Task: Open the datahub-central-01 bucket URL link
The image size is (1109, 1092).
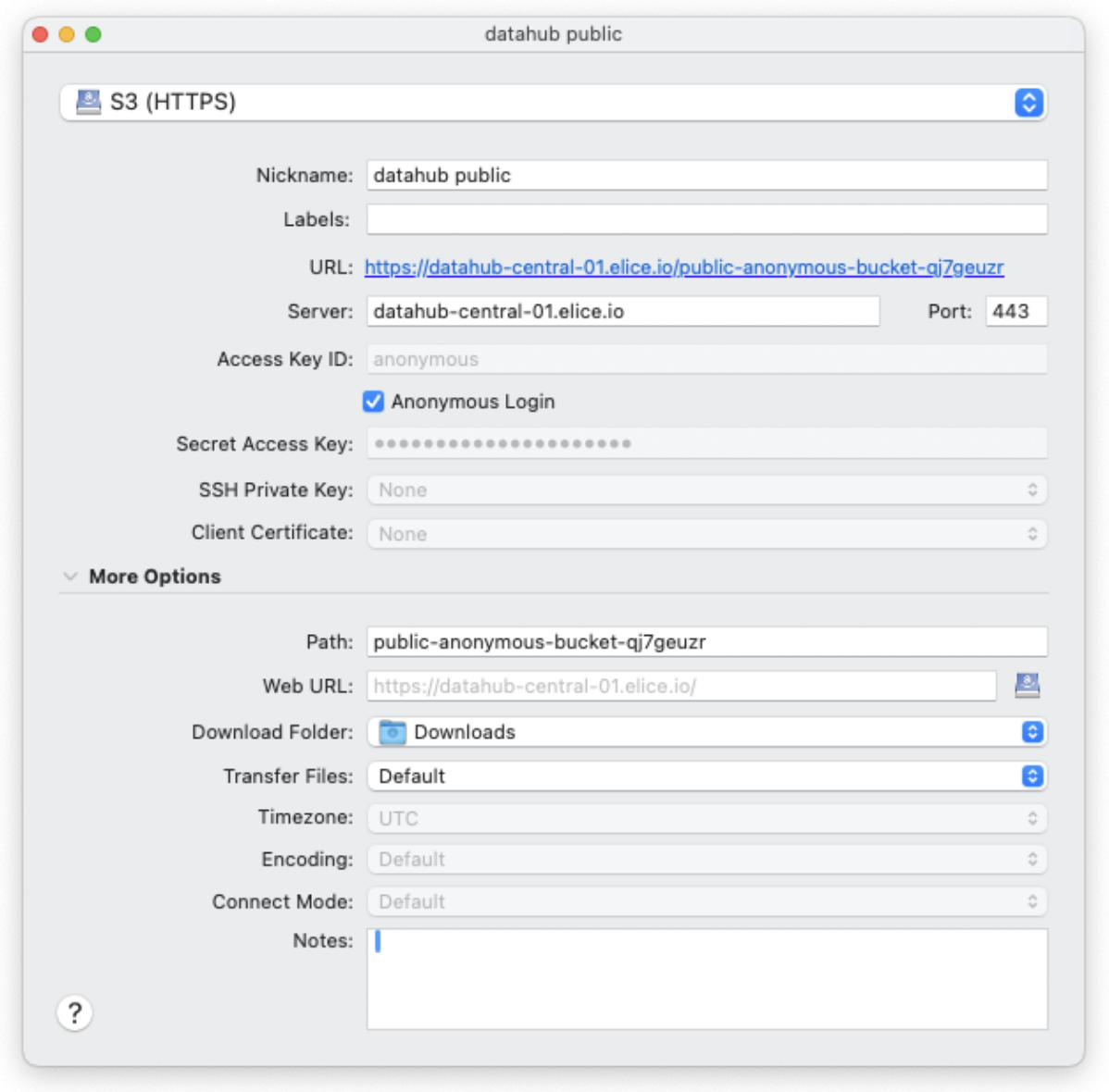Action: click(683, 267)
